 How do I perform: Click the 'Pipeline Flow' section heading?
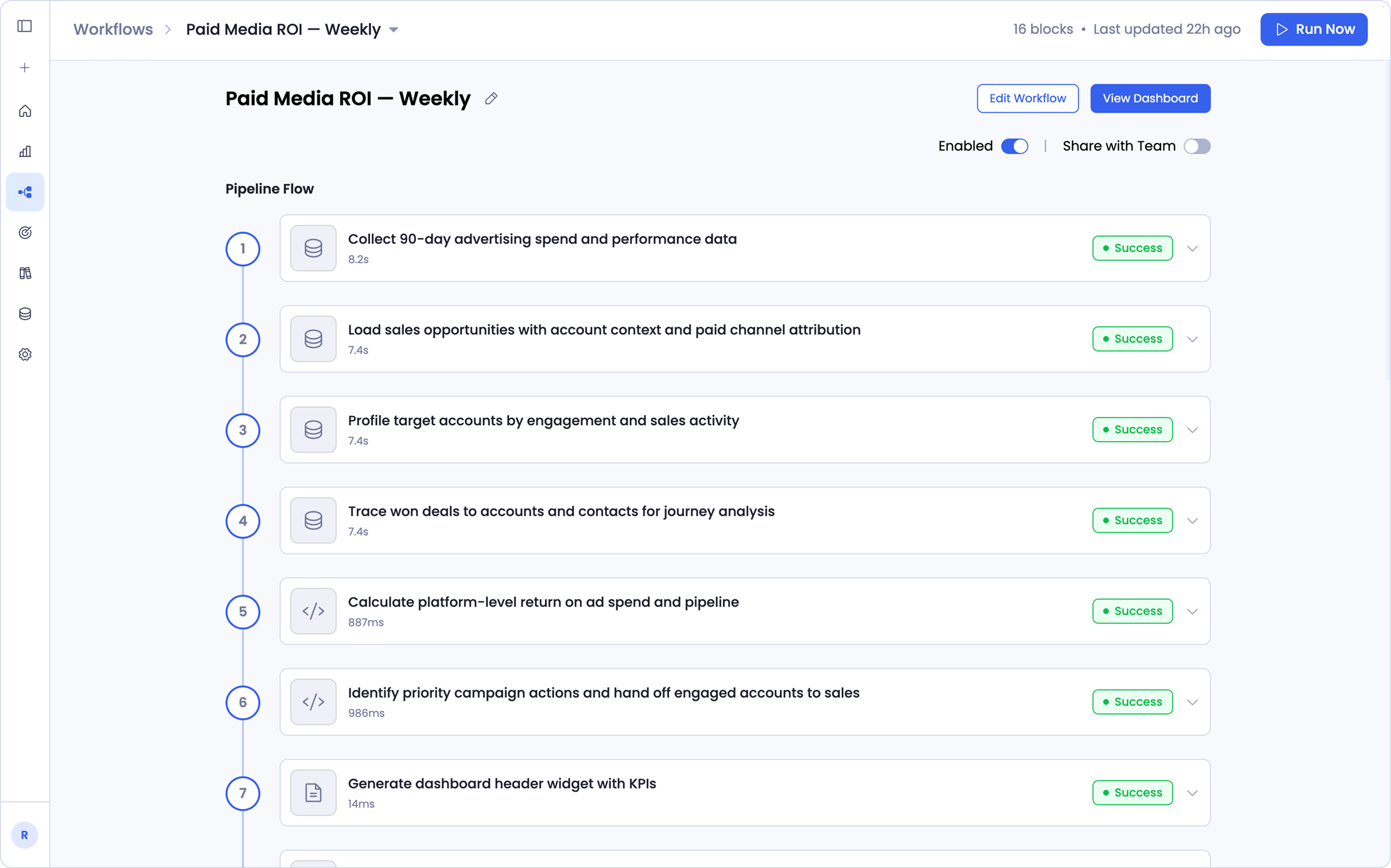[x=270, y=189]
